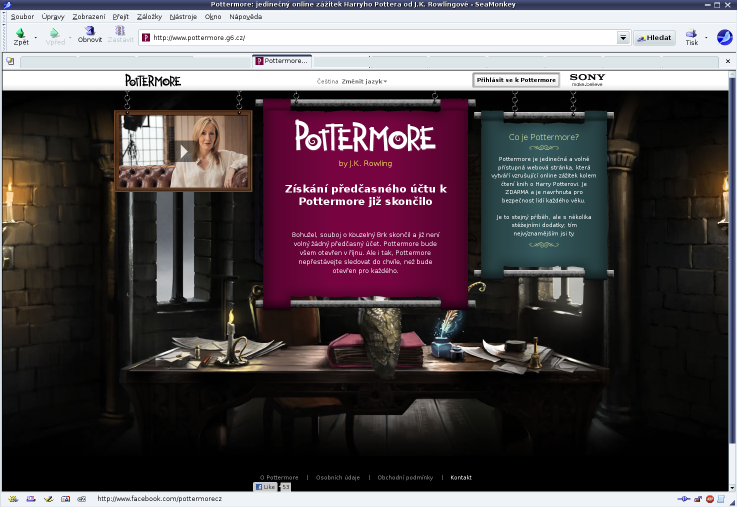This screenshot has height=507, width=737.
Task: Go back with the Zpět button
Action: [21, 36]
